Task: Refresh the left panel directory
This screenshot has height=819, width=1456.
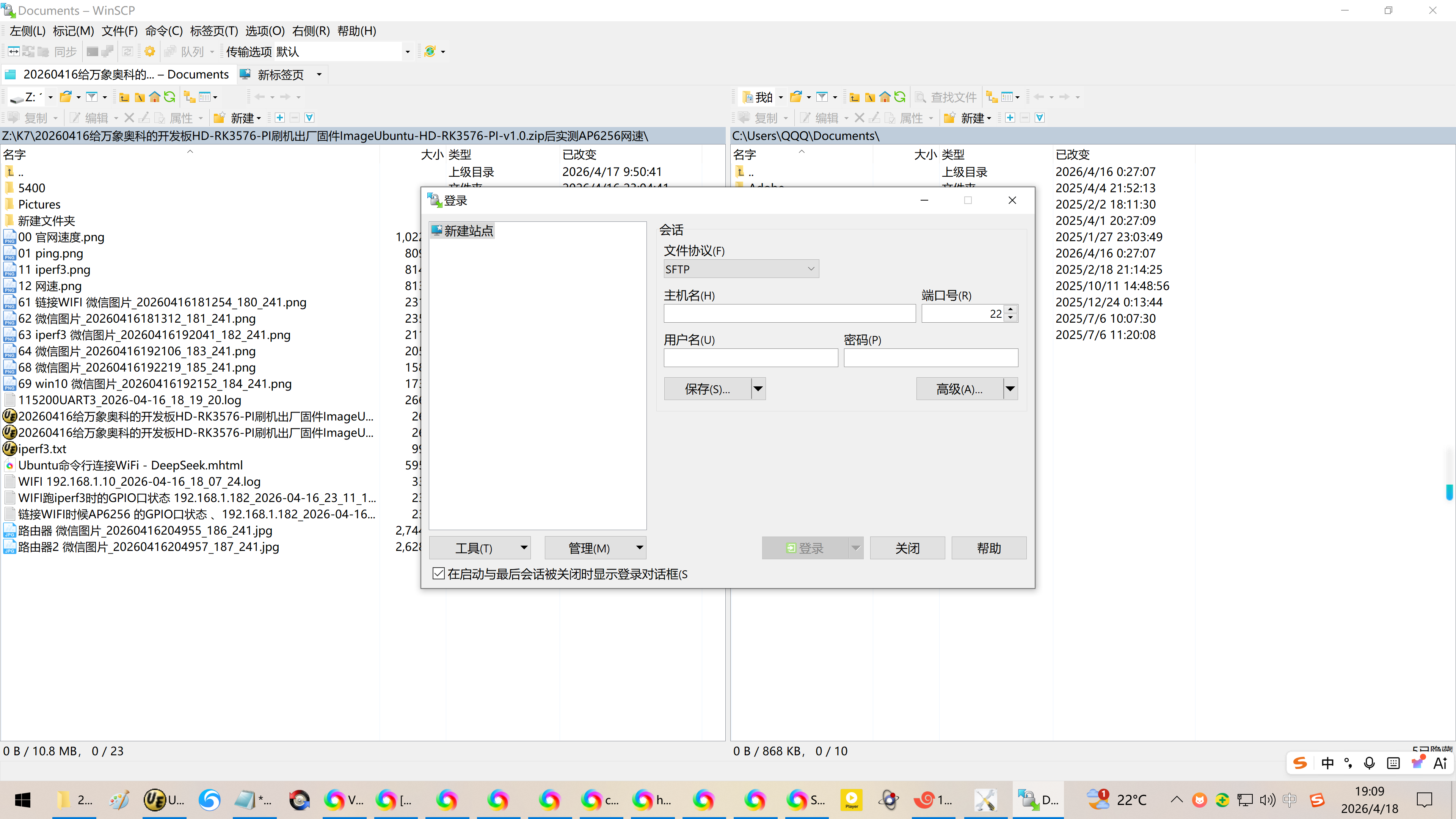Action: click(x=169, y=97)
